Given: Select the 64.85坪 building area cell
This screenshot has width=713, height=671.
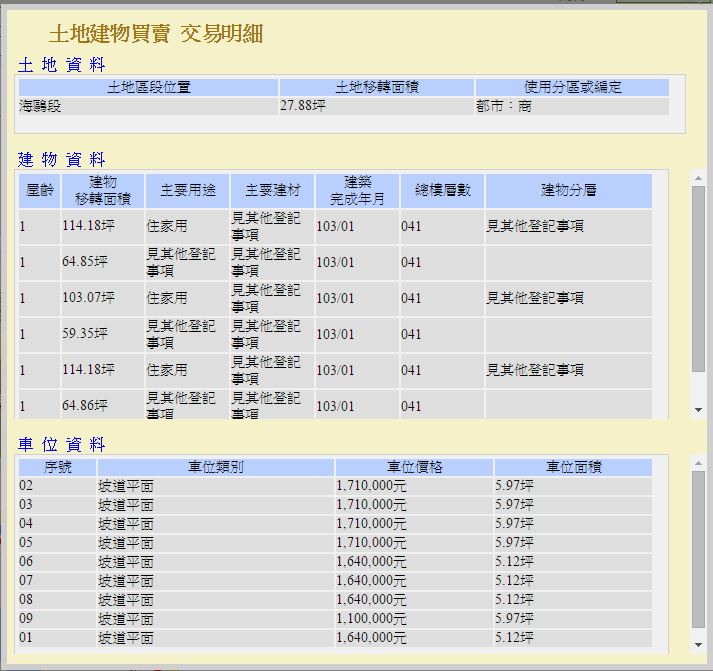Looking at the screenshot, I should [x=103, y=262].
